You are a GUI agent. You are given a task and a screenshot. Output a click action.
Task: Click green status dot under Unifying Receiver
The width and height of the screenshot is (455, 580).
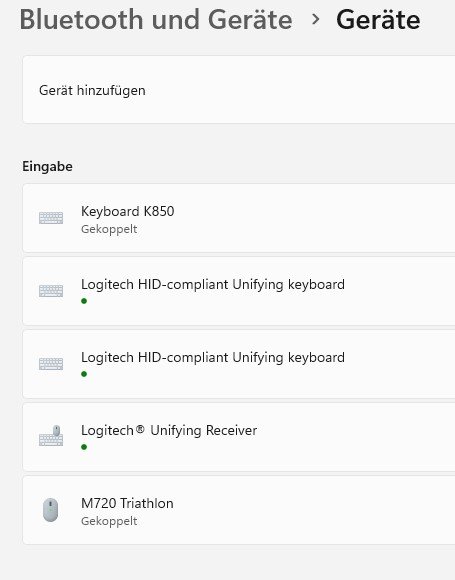tap(84, 447)
